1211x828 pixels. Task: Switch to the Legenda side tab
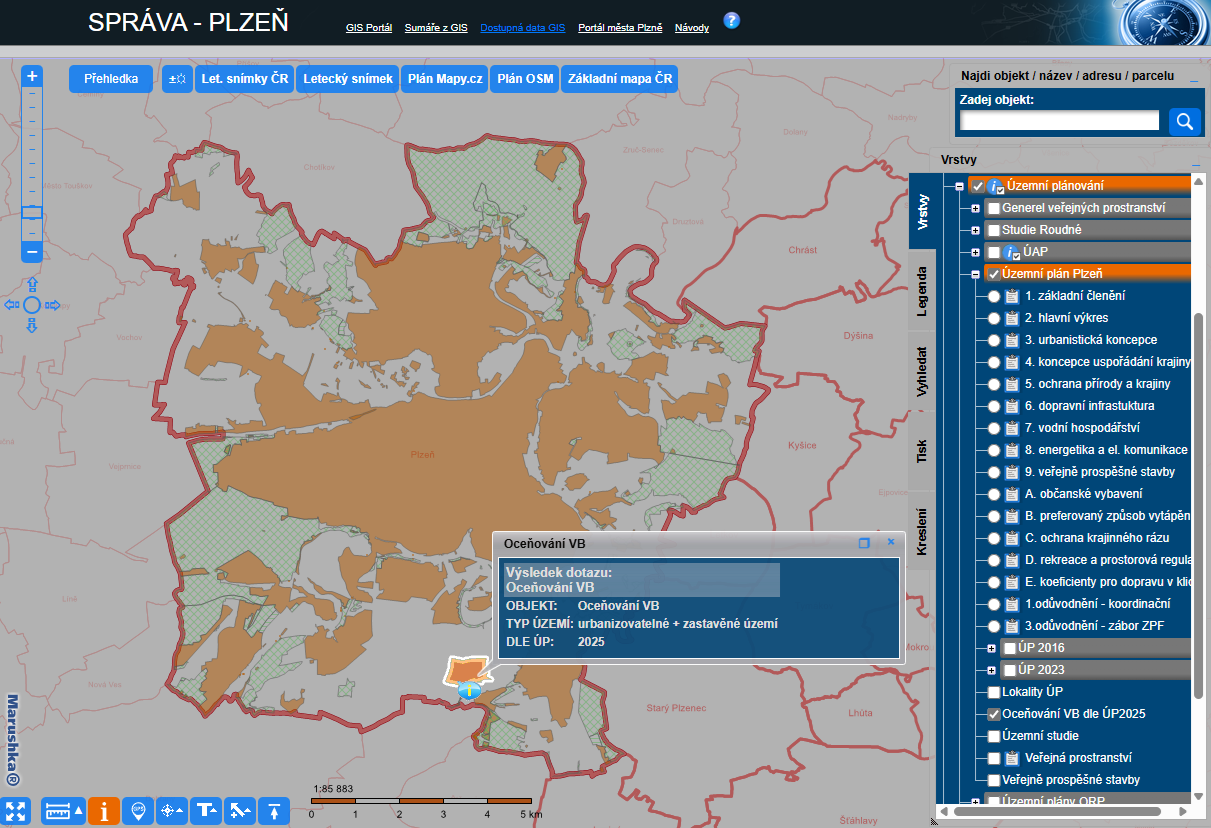point(922,291)
